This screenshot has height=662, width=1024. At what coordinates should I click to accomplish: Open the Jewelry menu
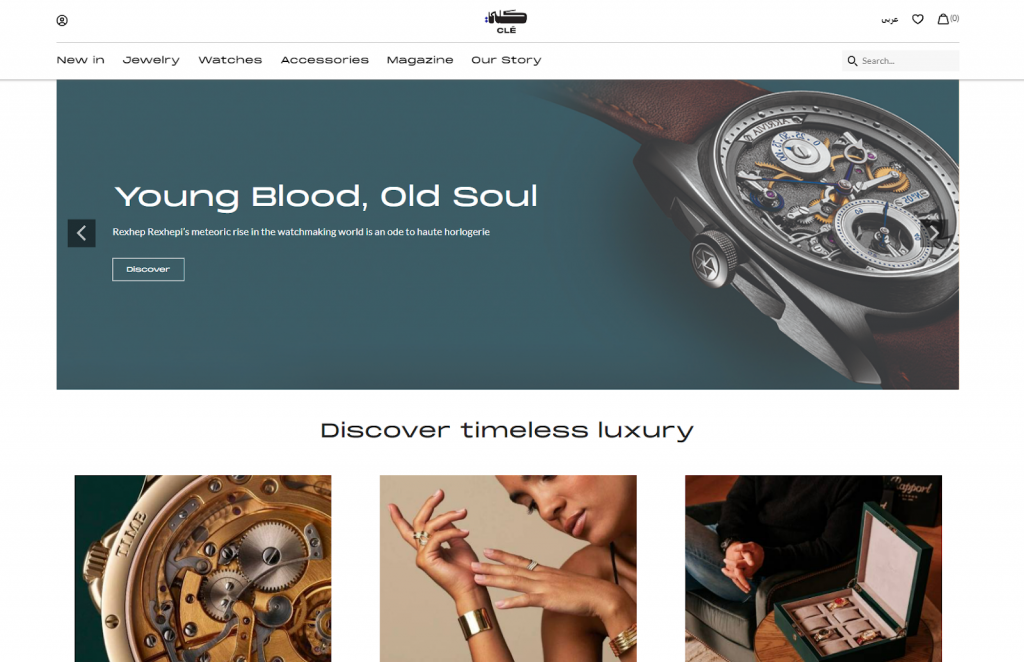pos(151,60)
